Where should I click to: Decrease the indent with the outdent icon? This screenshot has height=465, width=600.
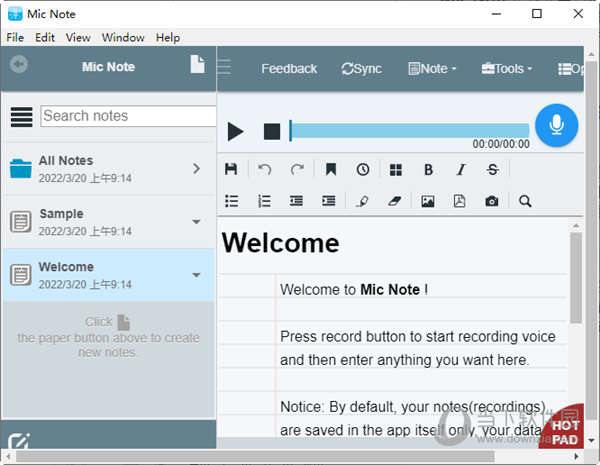coord(297,201)
